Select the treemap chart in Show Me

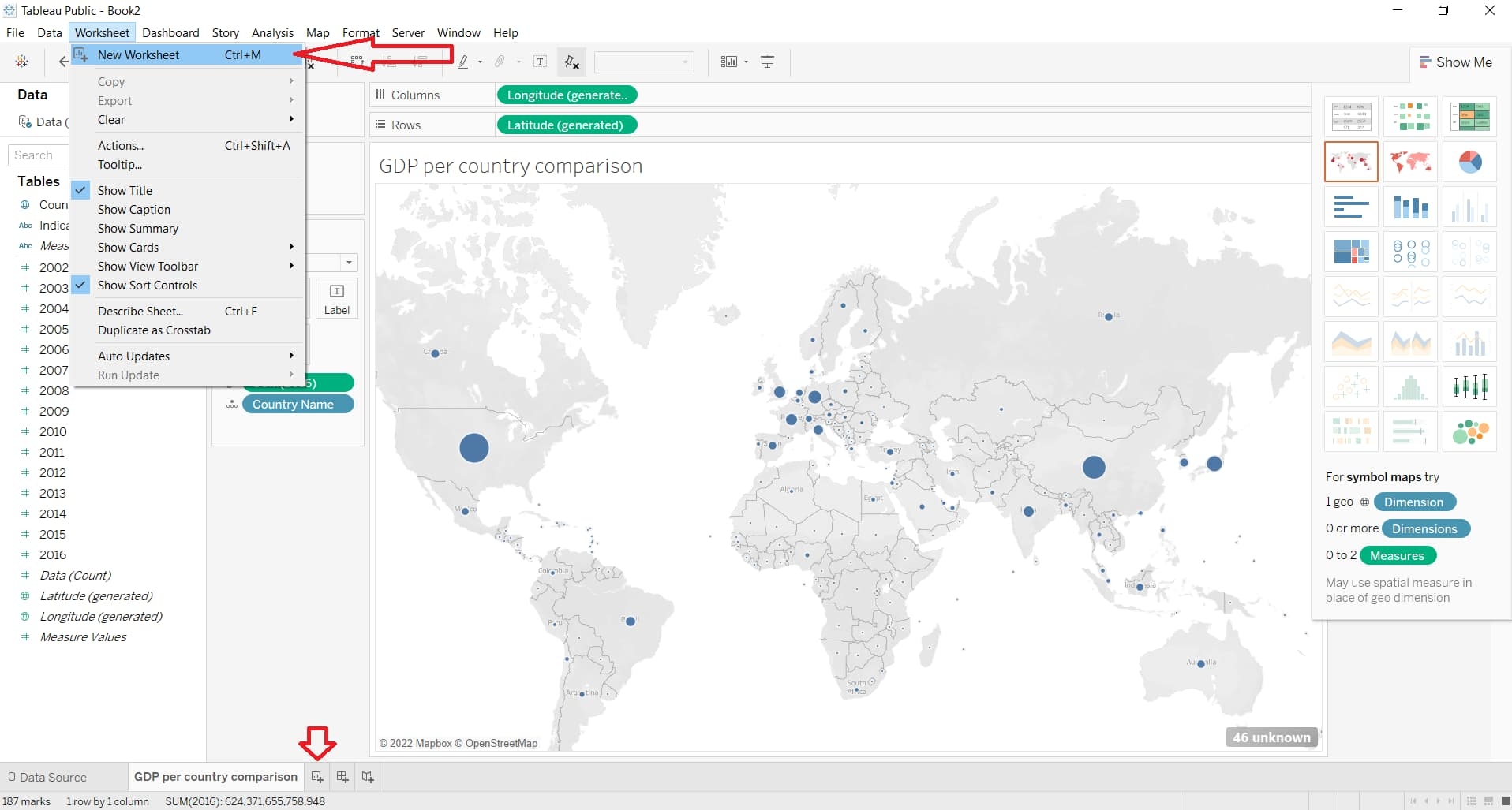(1351, 252)
